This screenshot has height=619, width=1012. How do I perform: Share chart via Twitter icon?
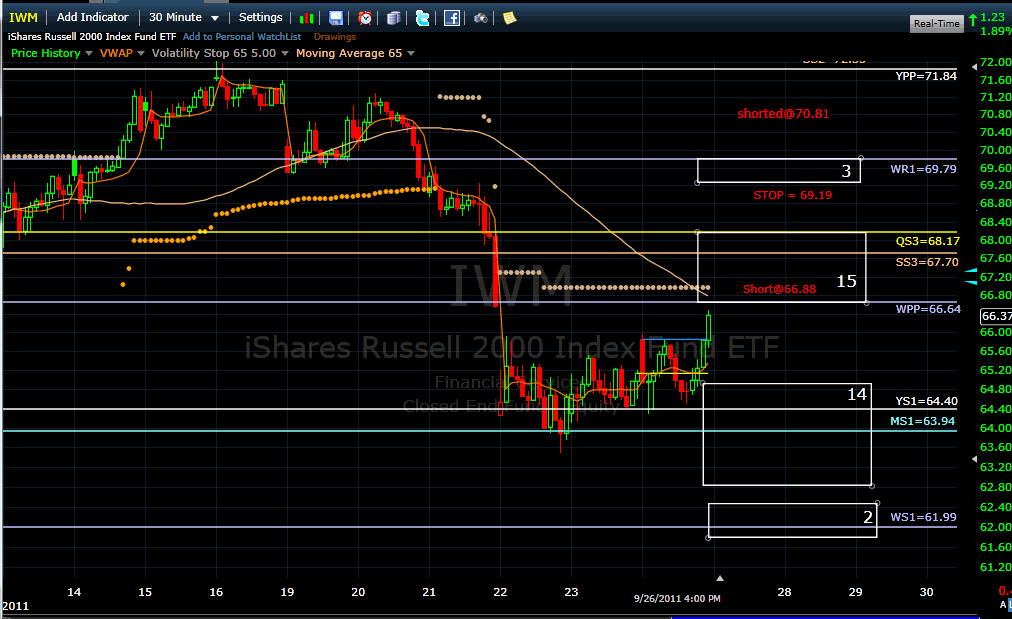pyautogui.click(x=423, y=18)
